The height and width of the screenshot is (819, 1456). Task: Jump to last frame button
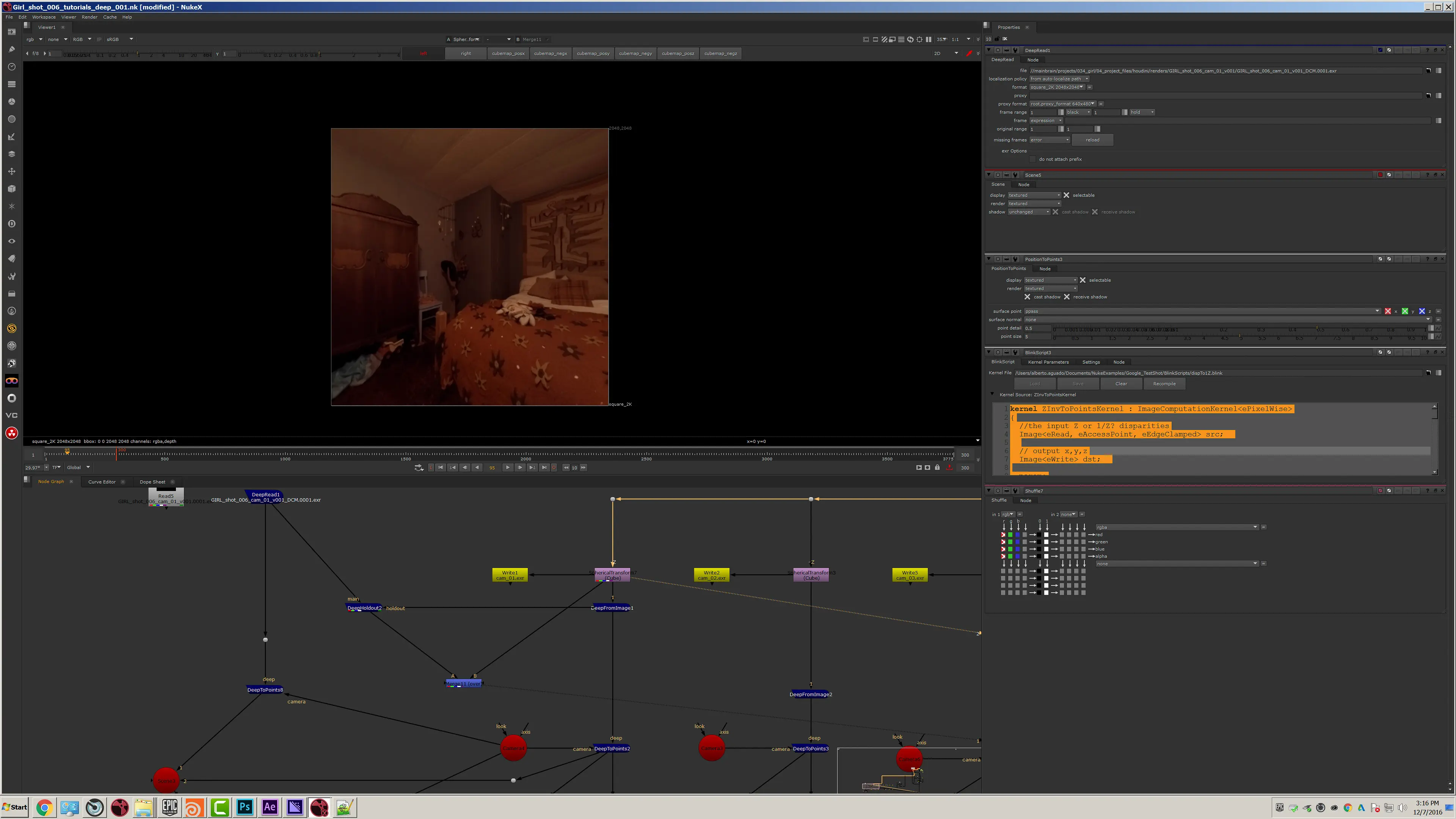click(x=544, y=468)
